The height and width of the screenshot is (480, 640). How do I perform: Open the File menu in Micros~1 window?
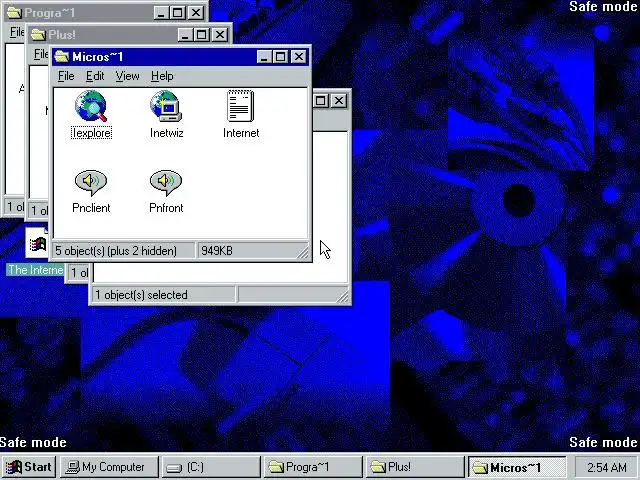66,76
